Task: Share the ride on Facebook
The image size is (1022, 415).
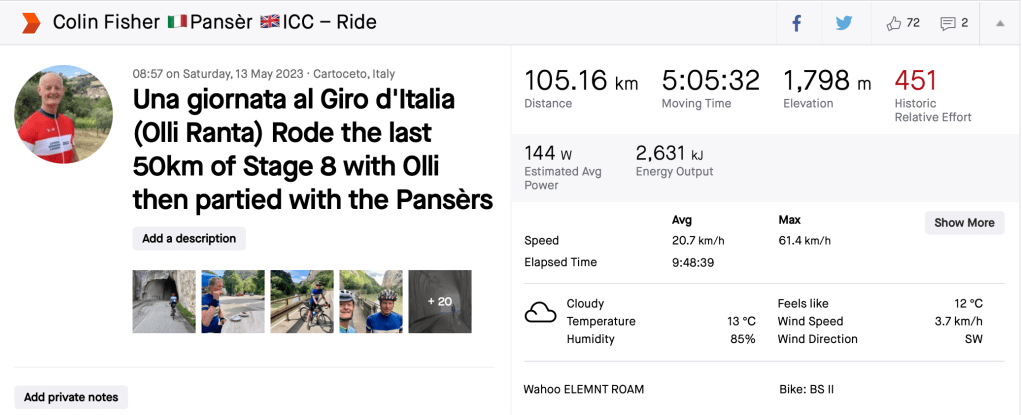Action: [797, 23]
